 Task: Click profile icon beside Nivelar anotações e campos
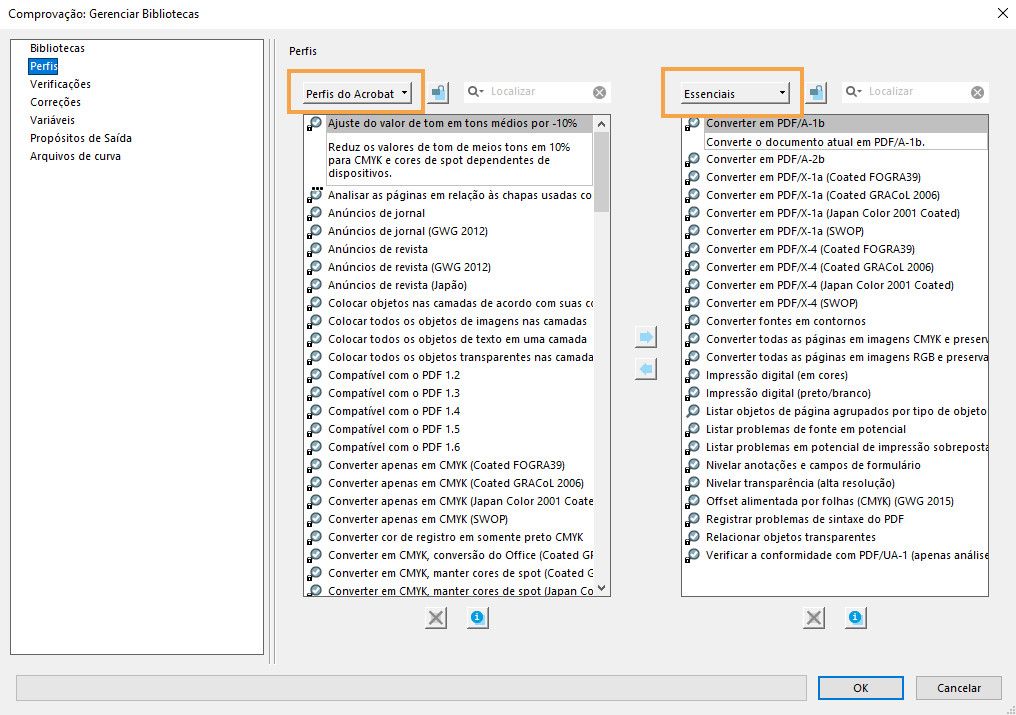pos(693,465)
